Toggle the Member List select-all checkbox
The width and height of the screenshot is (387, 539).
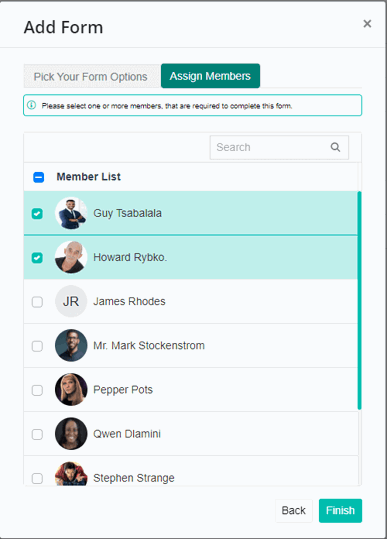tap(38, 177)
